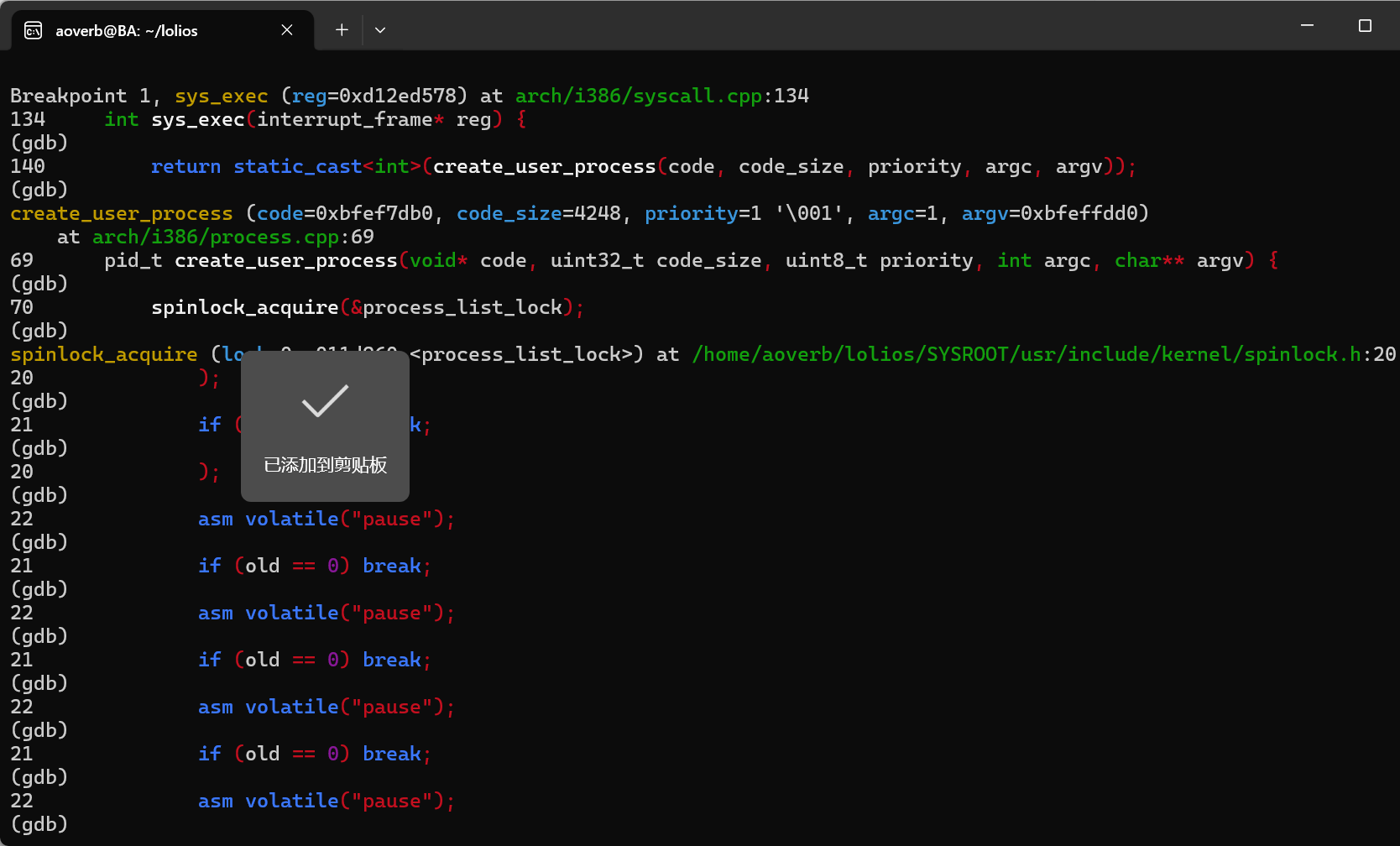Screen dimensions: 1400x846
Task: Click the arch/i386/process.cpp file path
Action: 216,237
